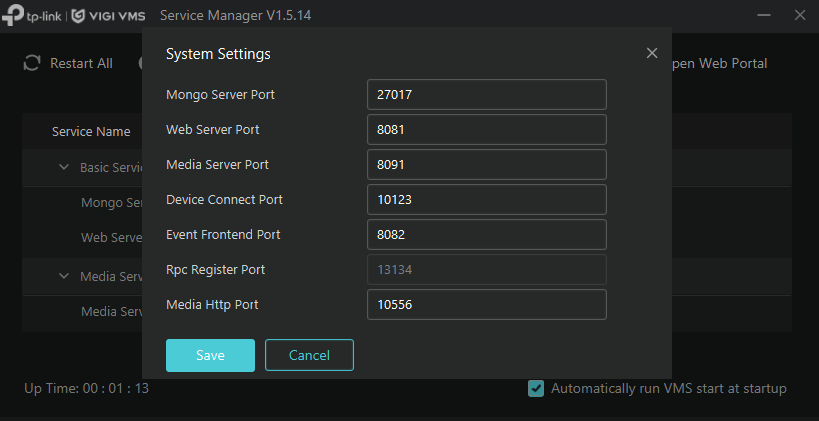Focus the Device Connect Port field

(486, 200)
